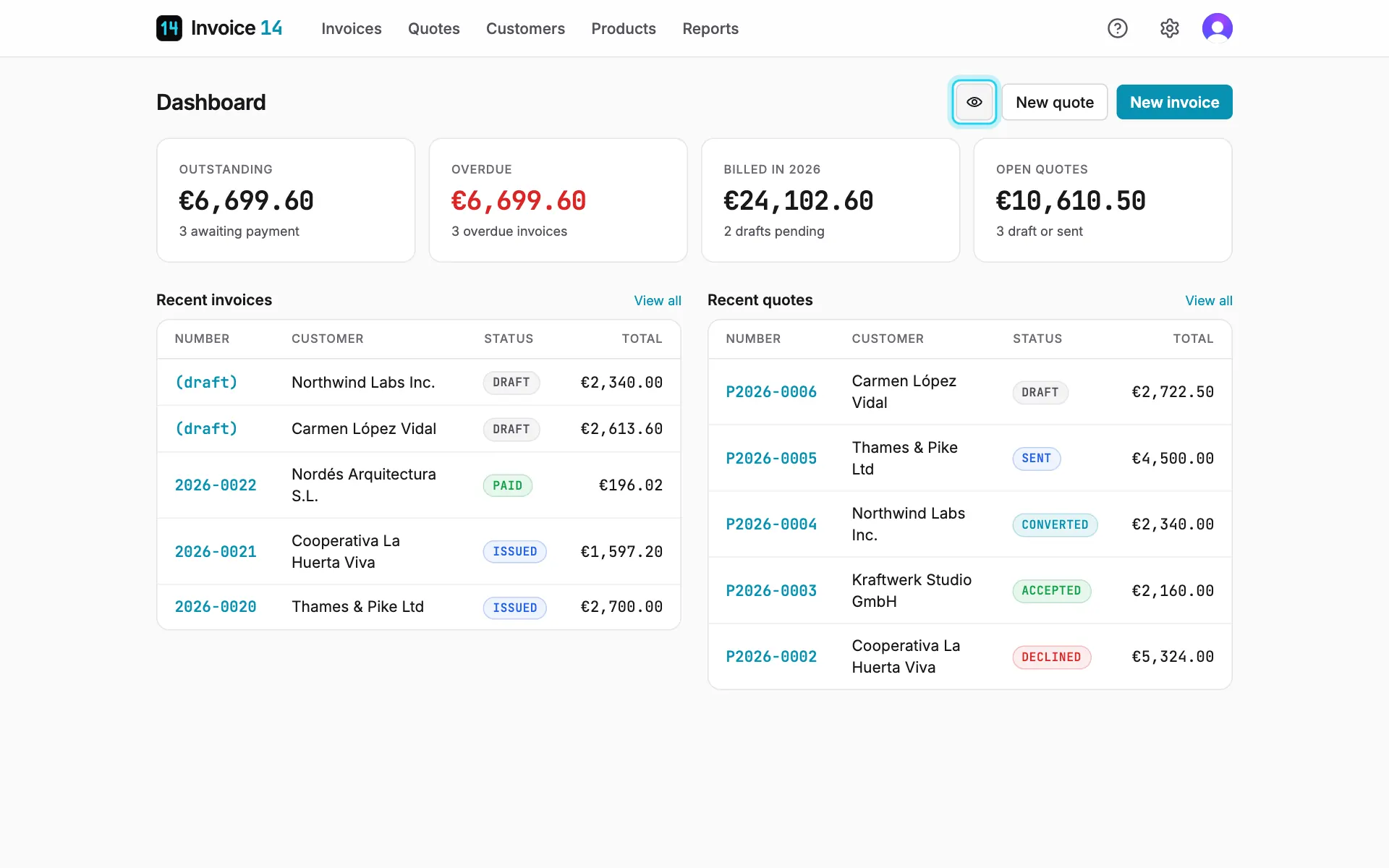
Task: Click the ACCEPTED status badge
Action: point(1051,590)
